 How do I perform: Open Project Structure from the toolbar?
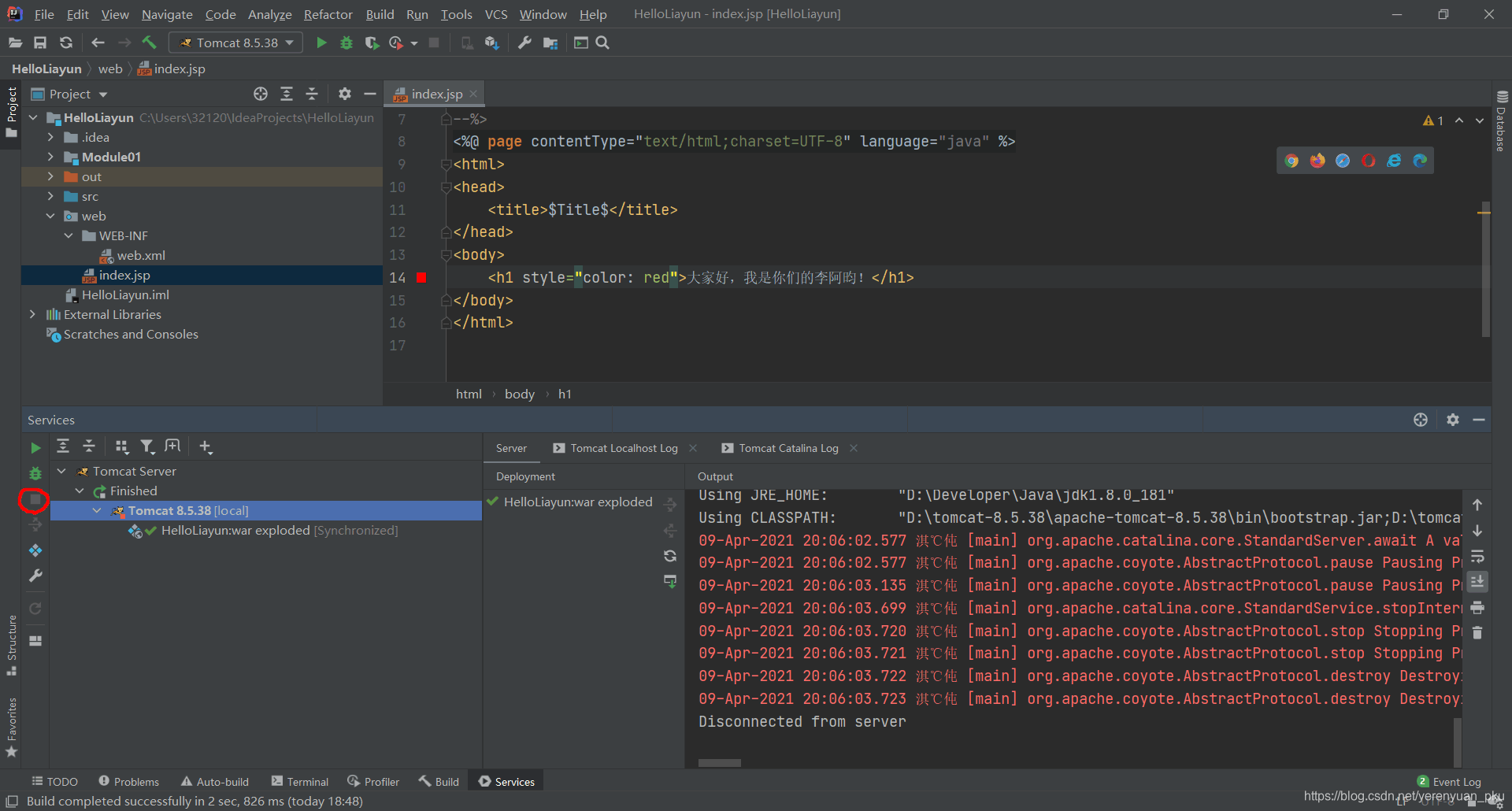[550, 43]
